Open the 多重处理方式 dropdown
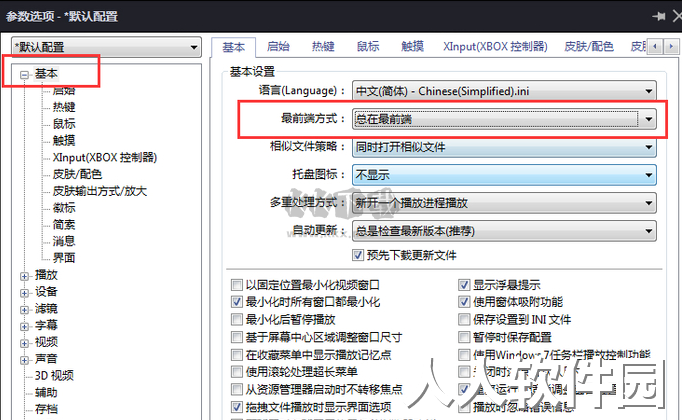This screenshot has width=682, height=420. coord(504,203)
